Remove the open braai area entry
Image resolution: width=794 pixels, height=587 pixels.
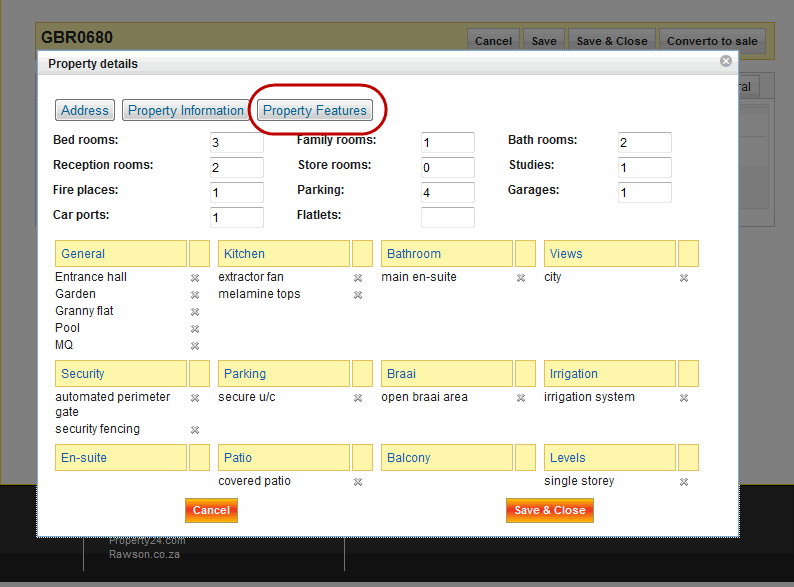[521, 398]
